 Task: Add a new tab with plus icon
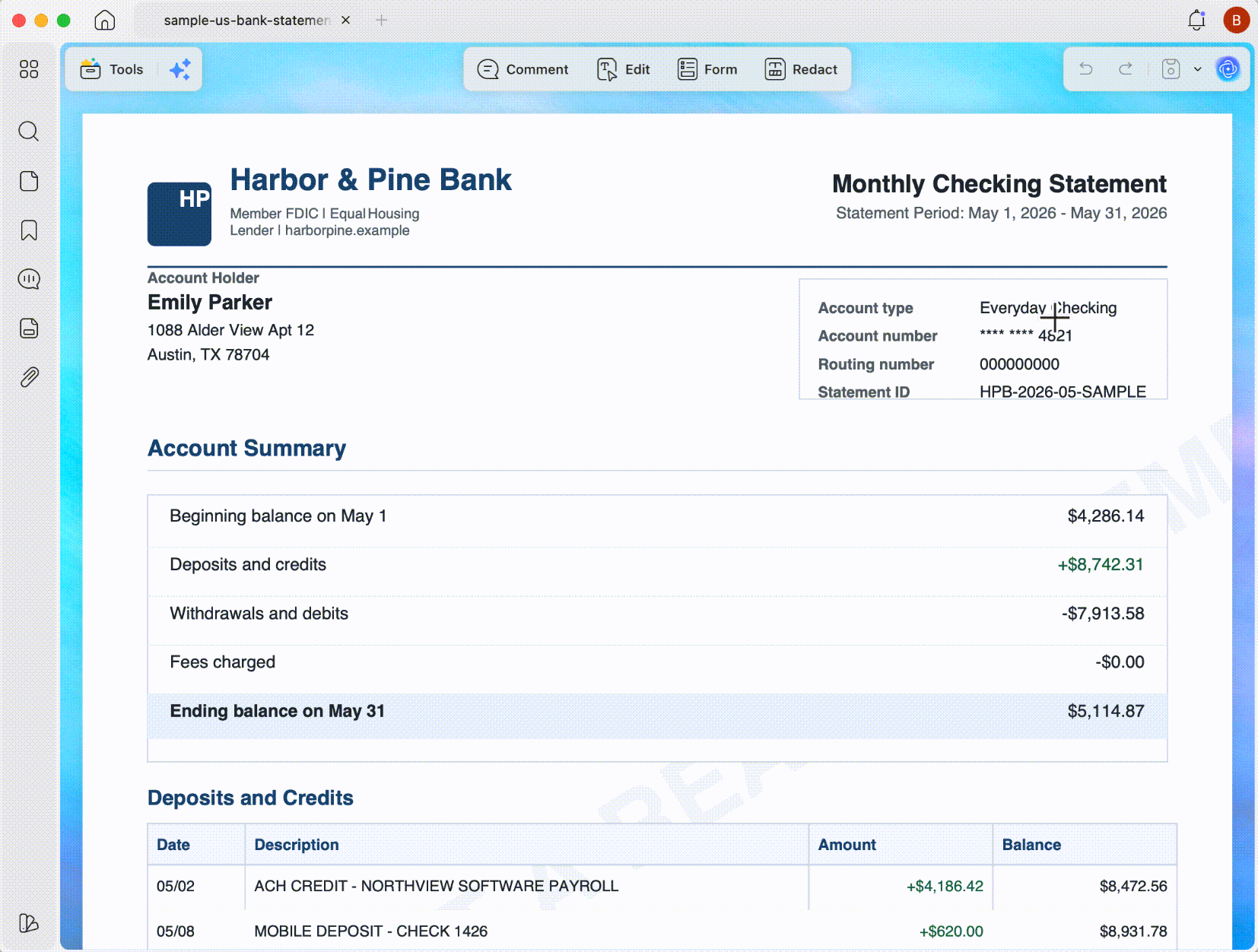[382, 21]
